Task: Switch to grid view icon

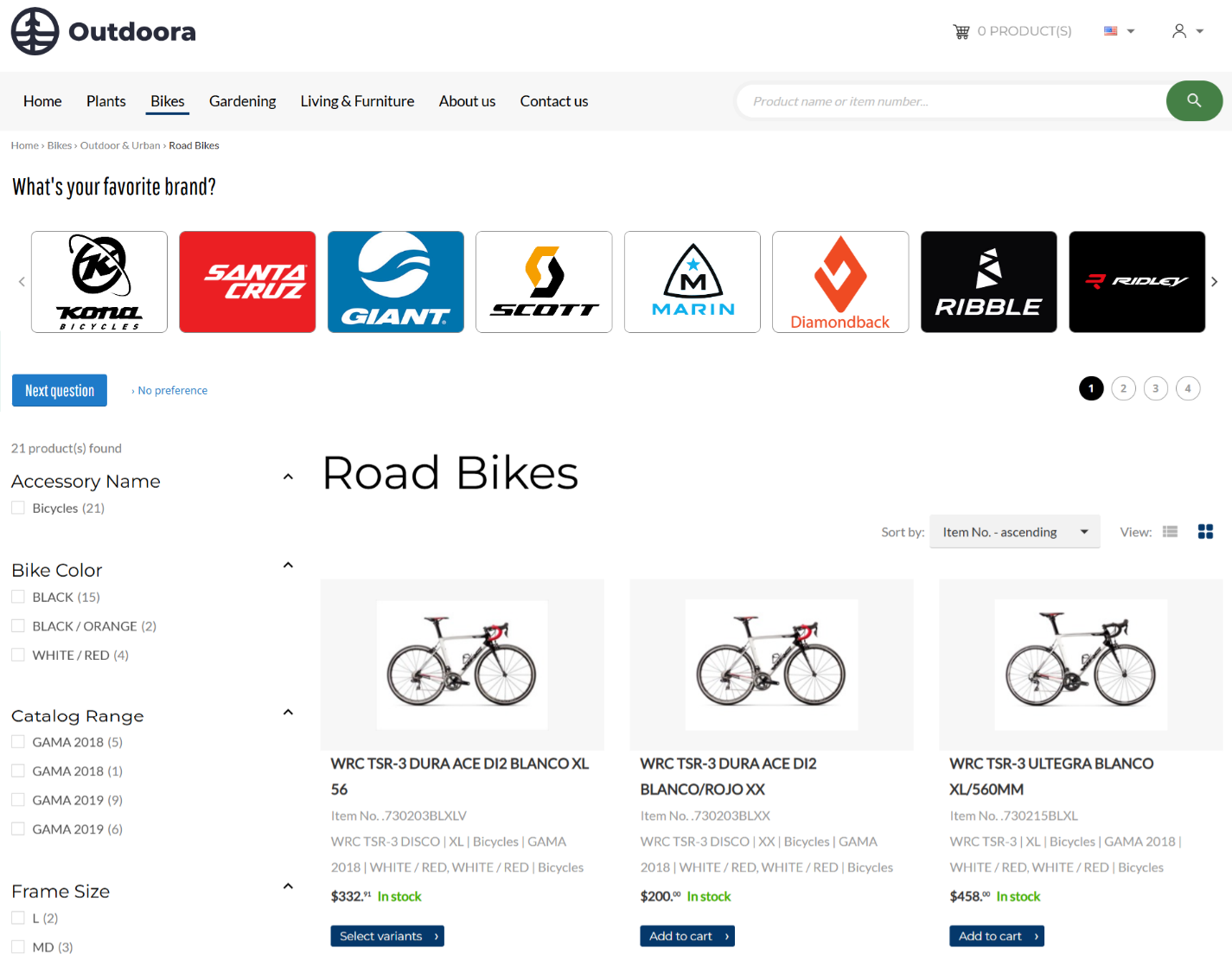Action: (1205, 532)
